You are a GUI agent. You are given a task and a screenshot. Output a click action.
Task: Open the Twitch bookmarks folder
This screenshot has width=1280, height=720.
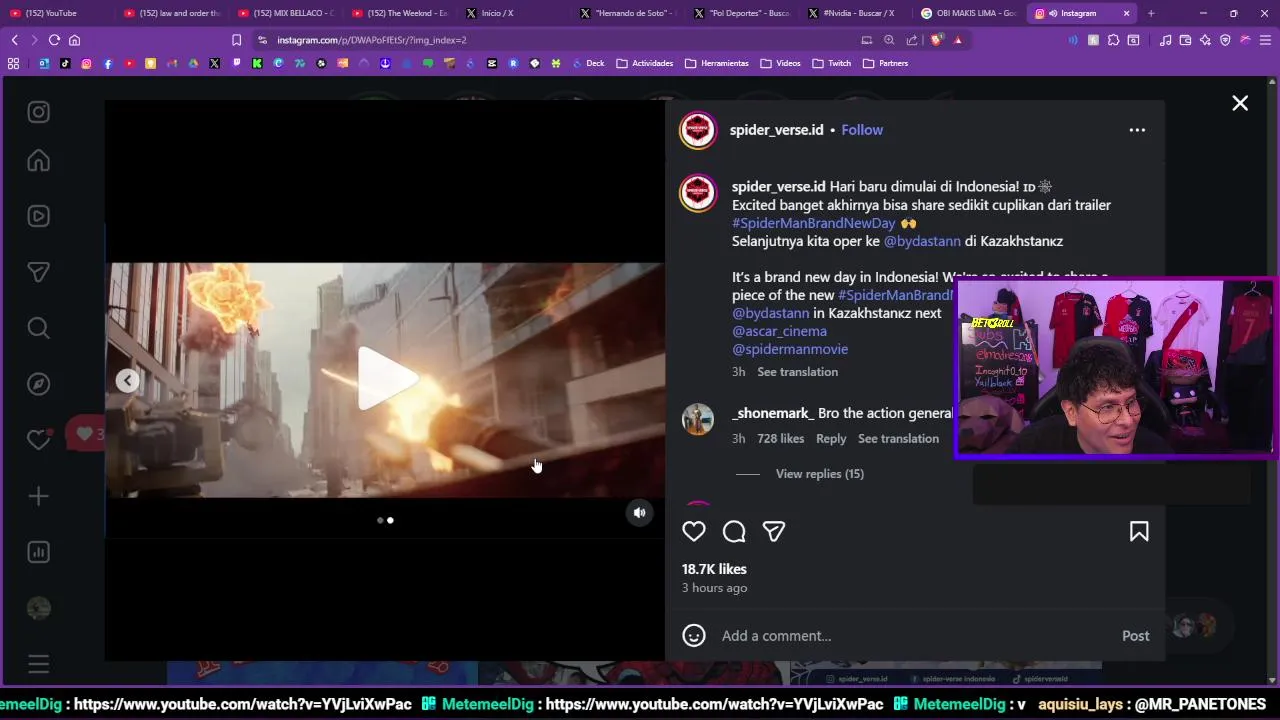tap(832, 63)
